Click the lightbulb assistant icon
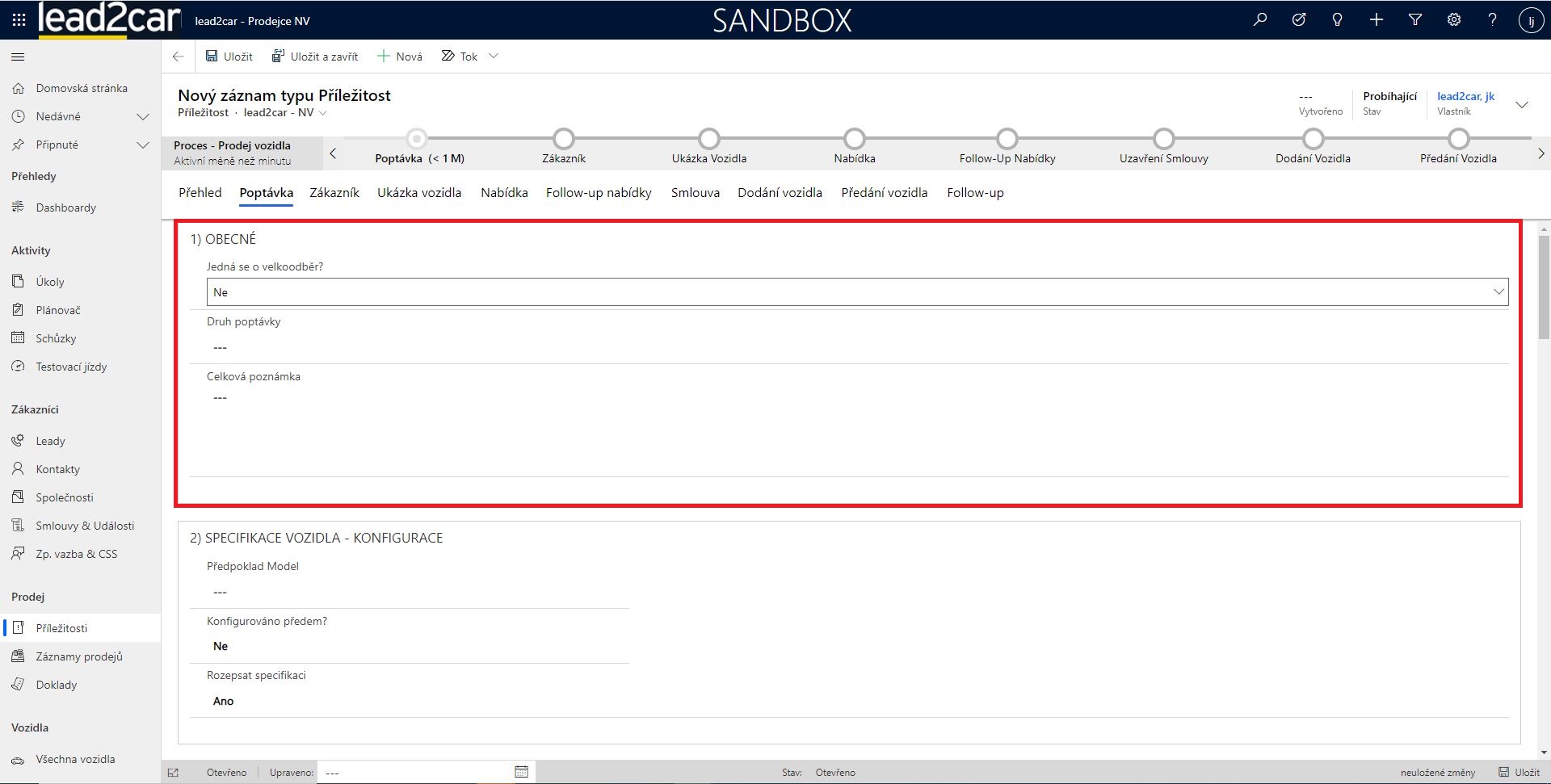Screen dimensions: 1551x784 point(1337,20)
